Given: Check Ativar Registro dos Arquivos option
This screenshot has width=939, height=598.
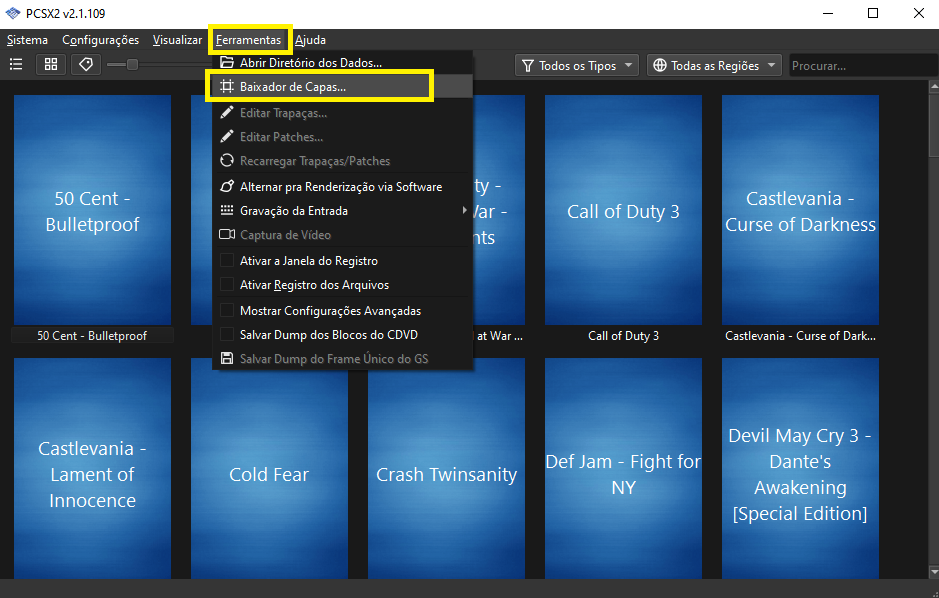Looking at the screenshot, I should (226, 285).
